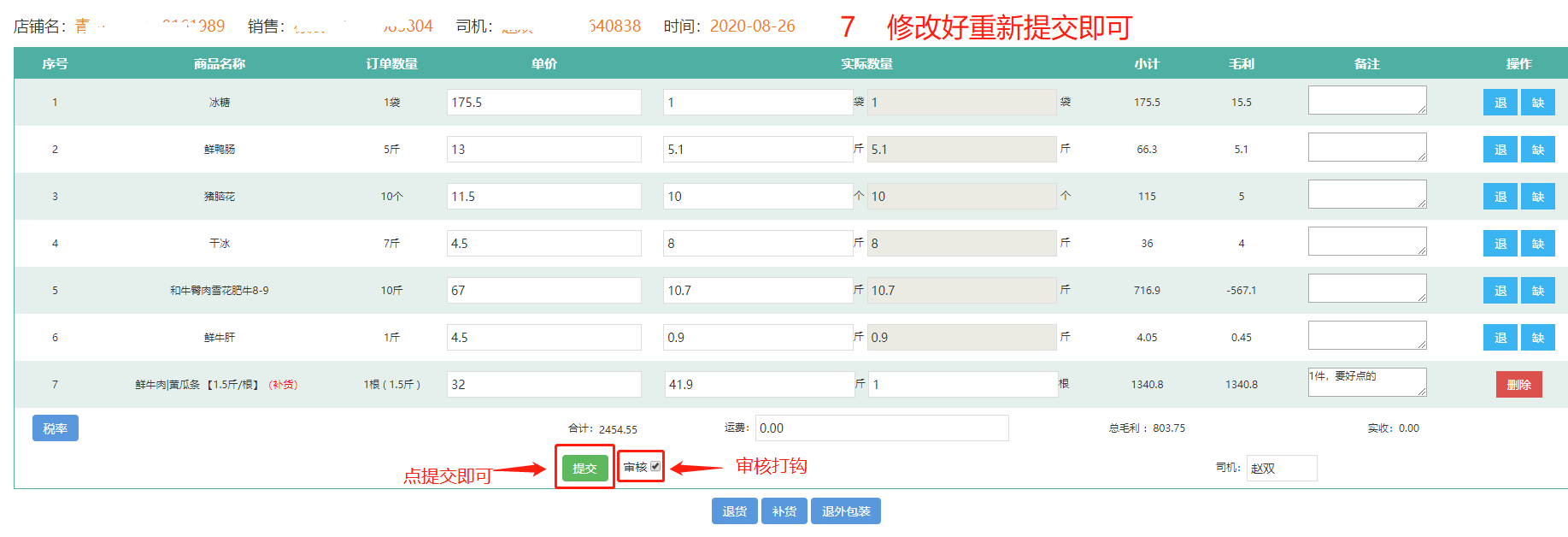Open the 税率 tax rate button

point(56,428)
